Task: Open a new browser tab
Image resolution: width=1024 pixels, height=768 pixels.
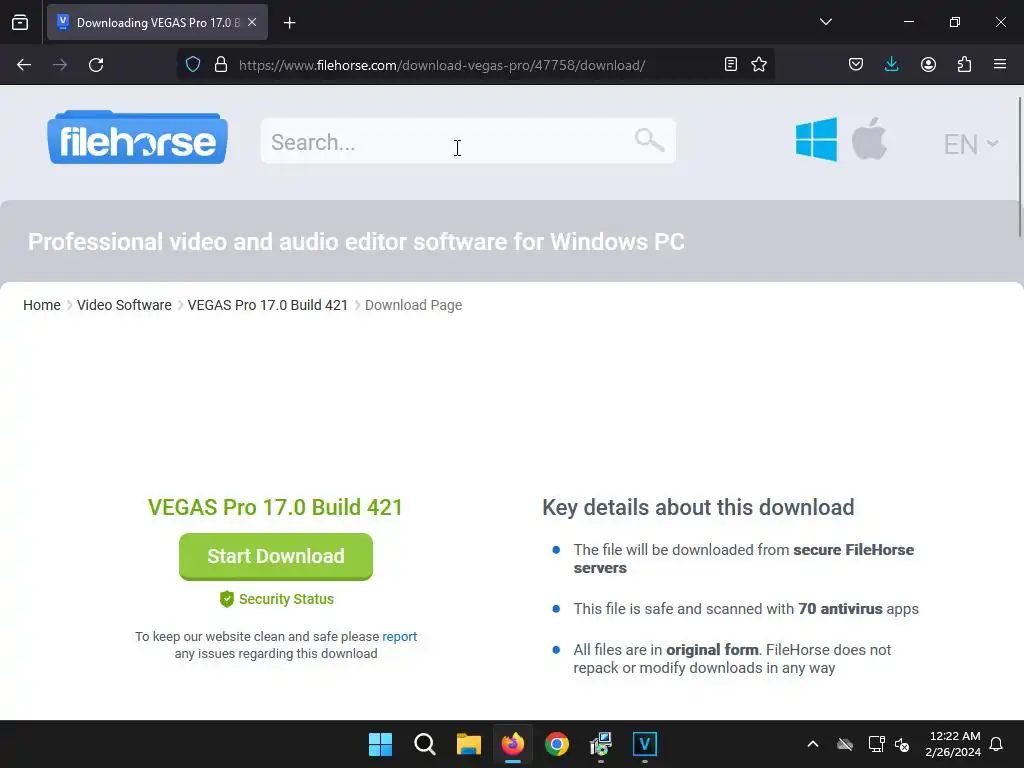Action: [289, 23]
